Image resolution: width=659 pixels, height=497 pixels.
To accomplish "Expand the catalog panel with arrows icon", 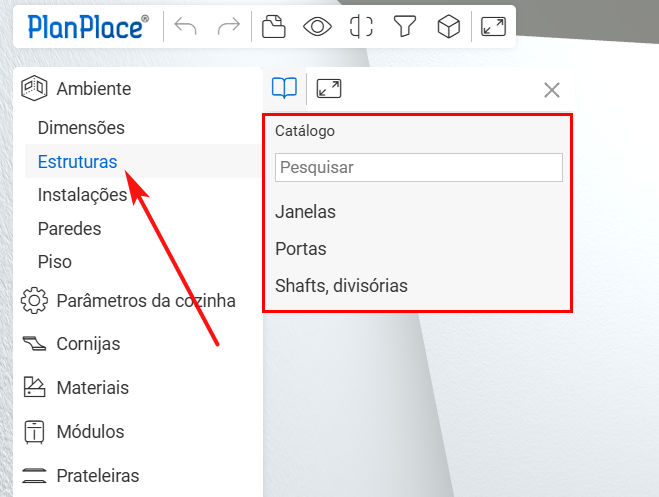I will pos(329,89).
